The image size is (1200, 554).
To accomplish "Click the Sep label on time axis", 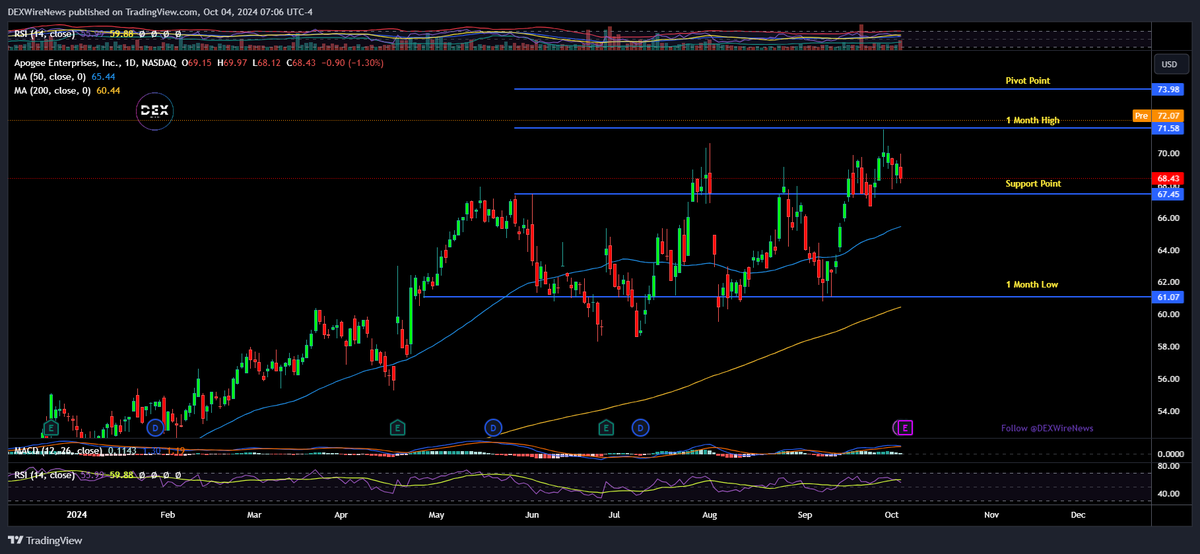I will (x=807, y=516).
